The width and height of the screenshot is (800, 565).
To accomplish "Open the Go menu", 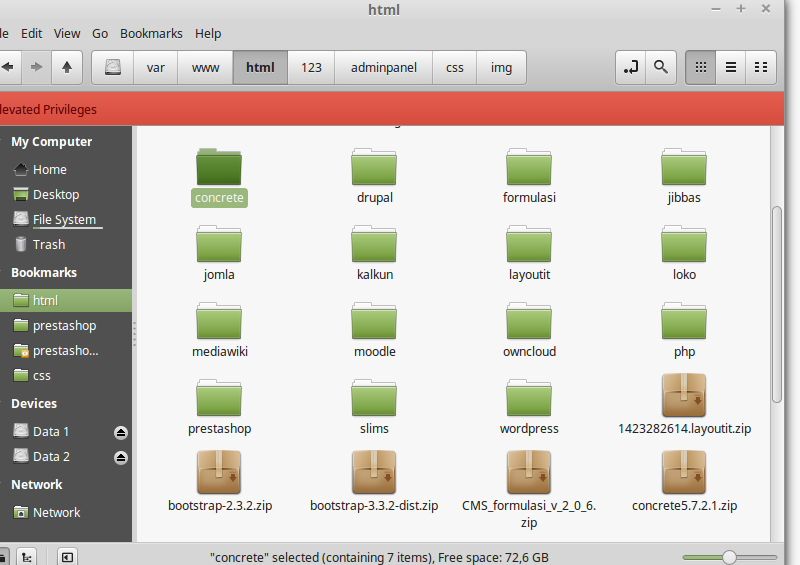I will coord(100,34).
